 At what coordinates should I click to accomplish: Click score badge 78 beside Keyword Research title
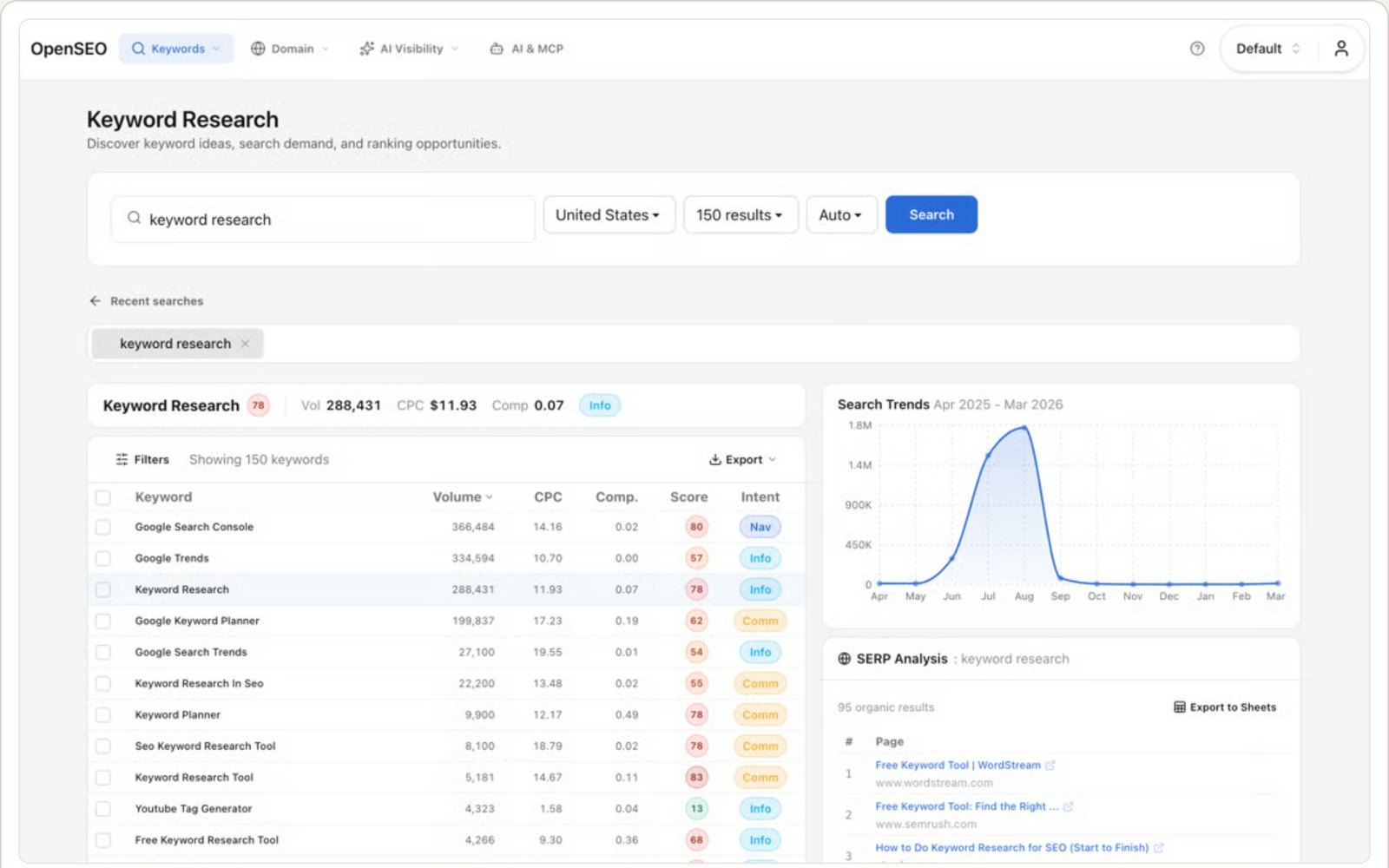coord(258,405)
